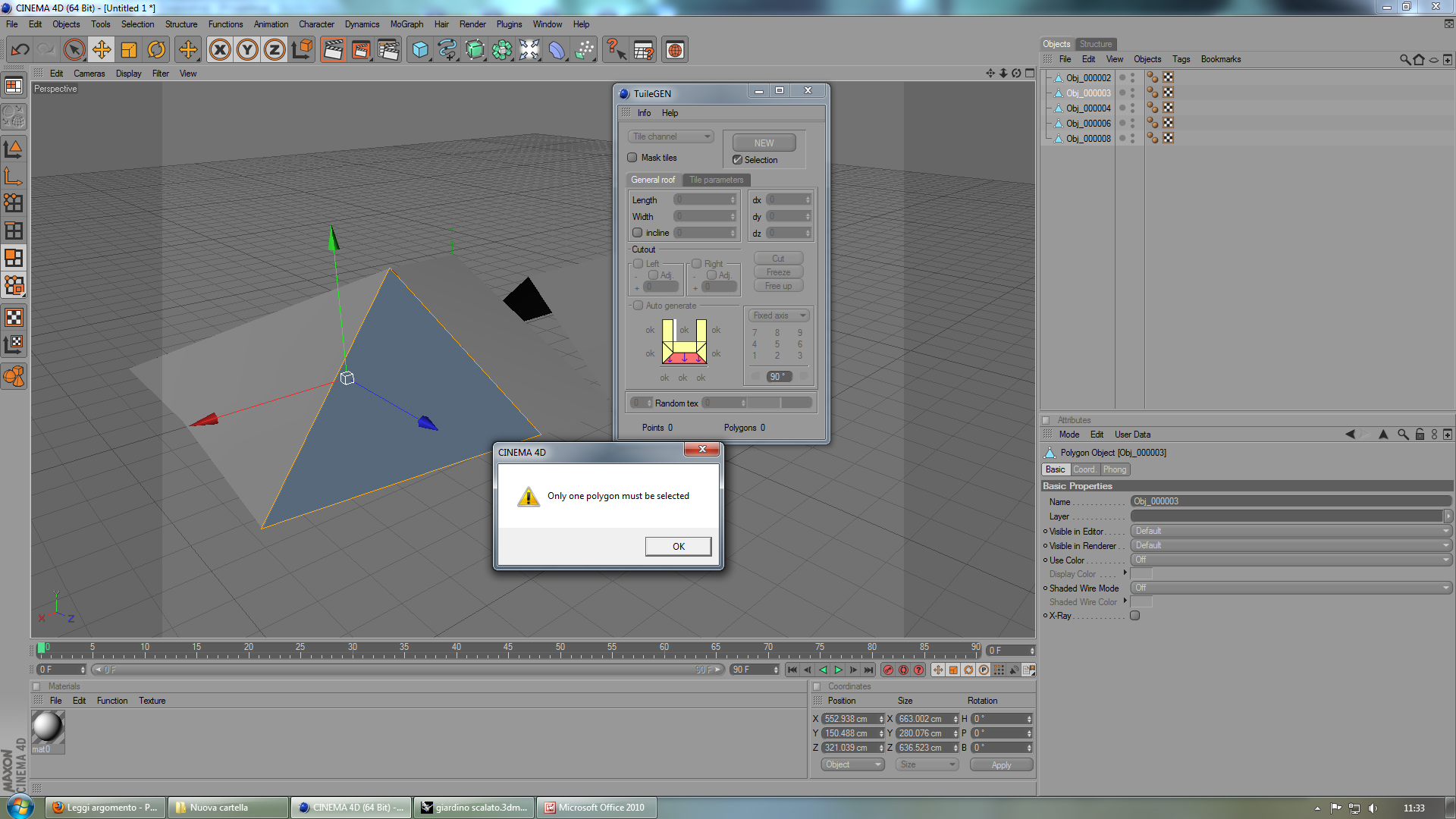The image size is (1456, 819).
Task: Click the Render View clapperboard icon
Action: pos(333,50)
